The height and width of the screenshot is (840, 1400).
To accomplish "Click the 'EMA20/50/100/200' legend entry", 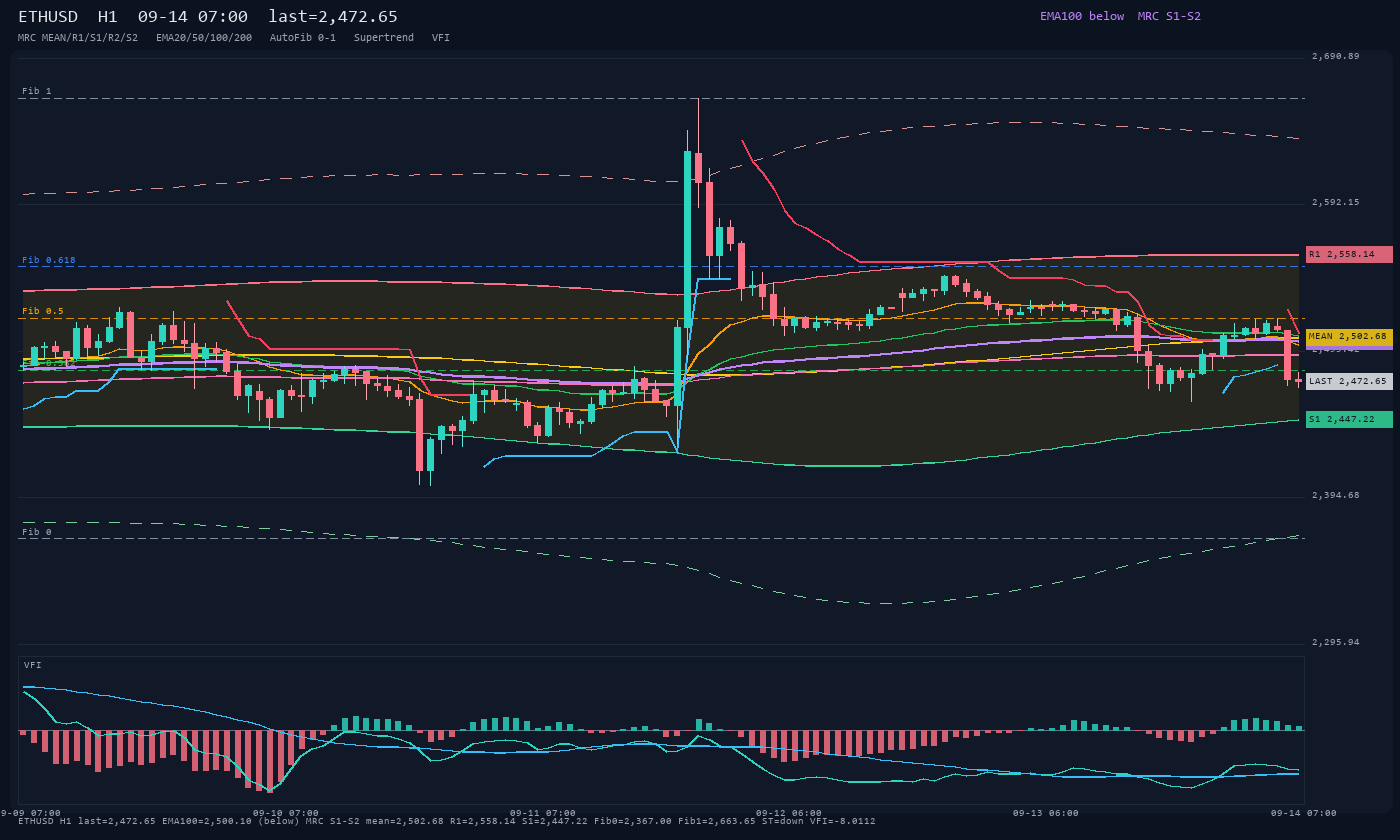I will [x=204, y=37].
